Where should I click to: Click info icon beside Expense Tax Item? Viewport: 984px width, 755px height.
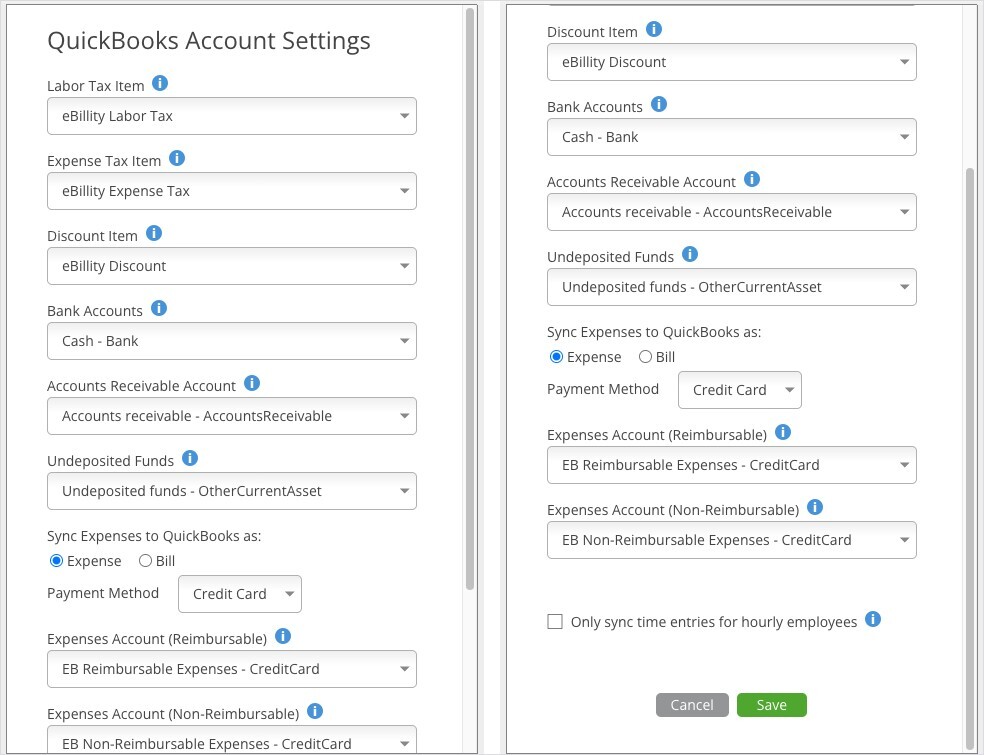pyautogui.click(x=177, y=158)
